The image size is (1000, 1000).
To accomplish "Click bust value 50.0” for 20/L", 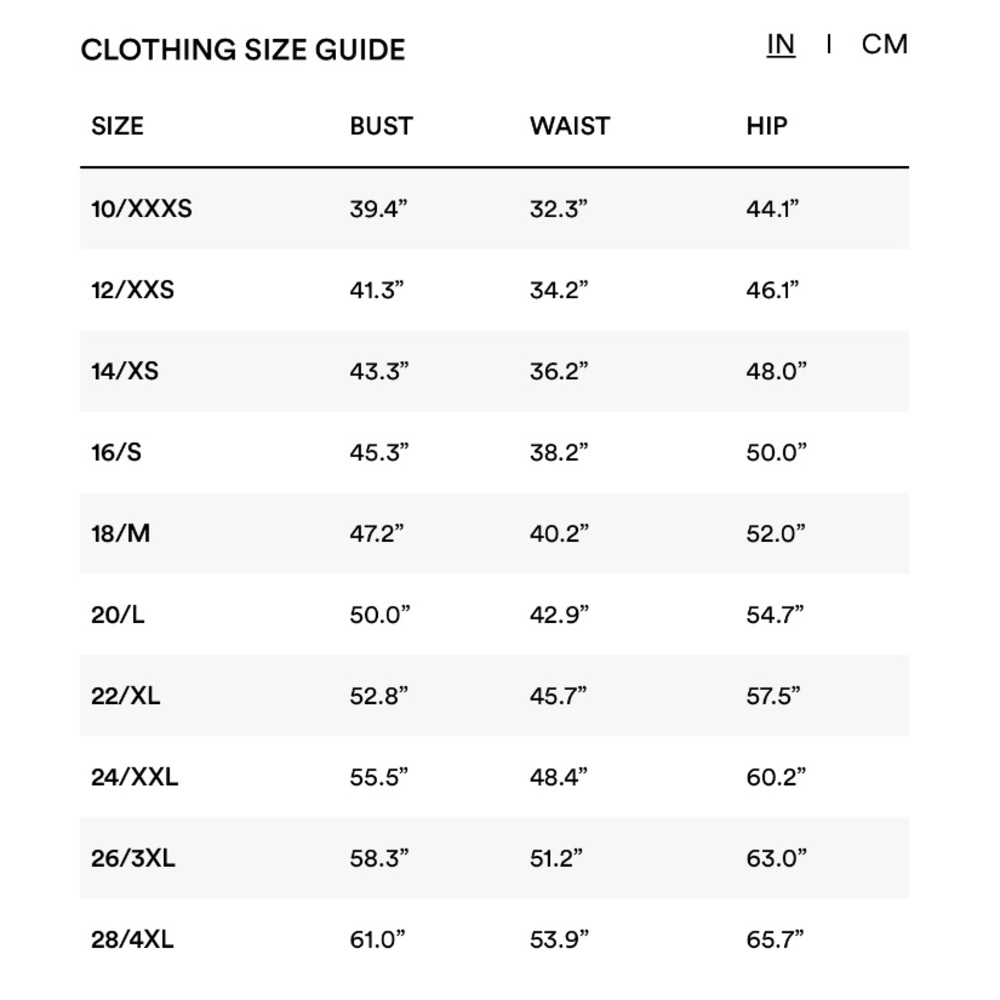I will click(x=379, y=615).
